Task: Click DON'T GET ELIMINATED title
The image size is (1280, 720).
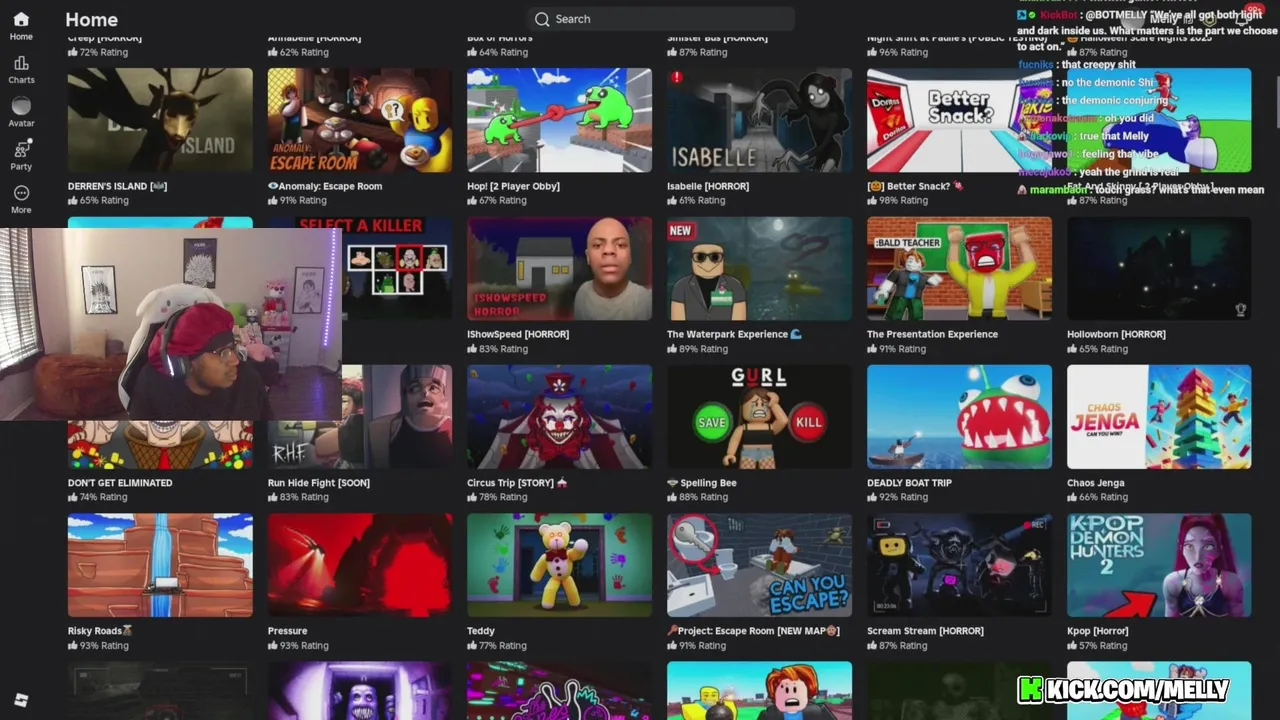Action: [120, 483]
